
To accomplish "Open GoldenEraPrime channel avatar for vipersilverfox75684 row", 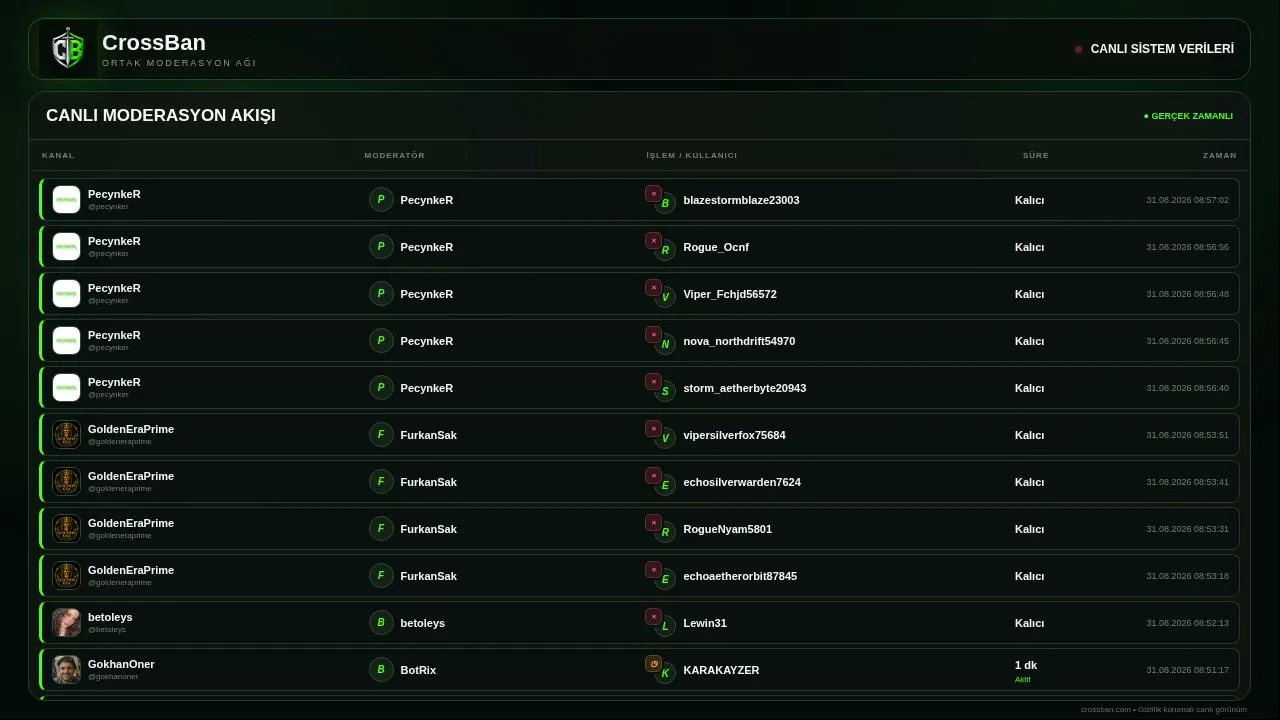I will (x=66, y=434).
